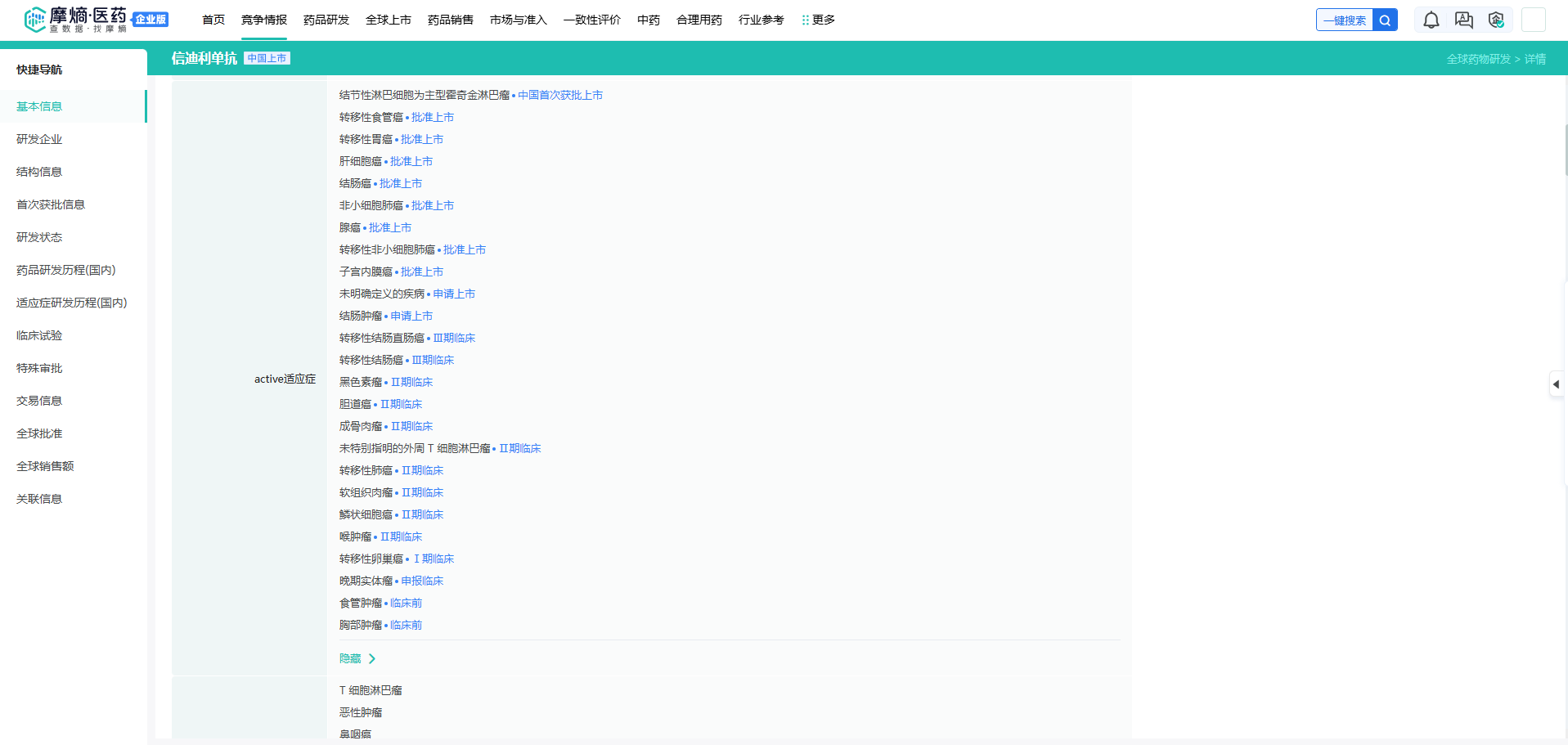This screenshot has height=745, width=1568.
Task: Open 全球上市 navigation menu
Action: pyautogui.click(x=389, y=20)
